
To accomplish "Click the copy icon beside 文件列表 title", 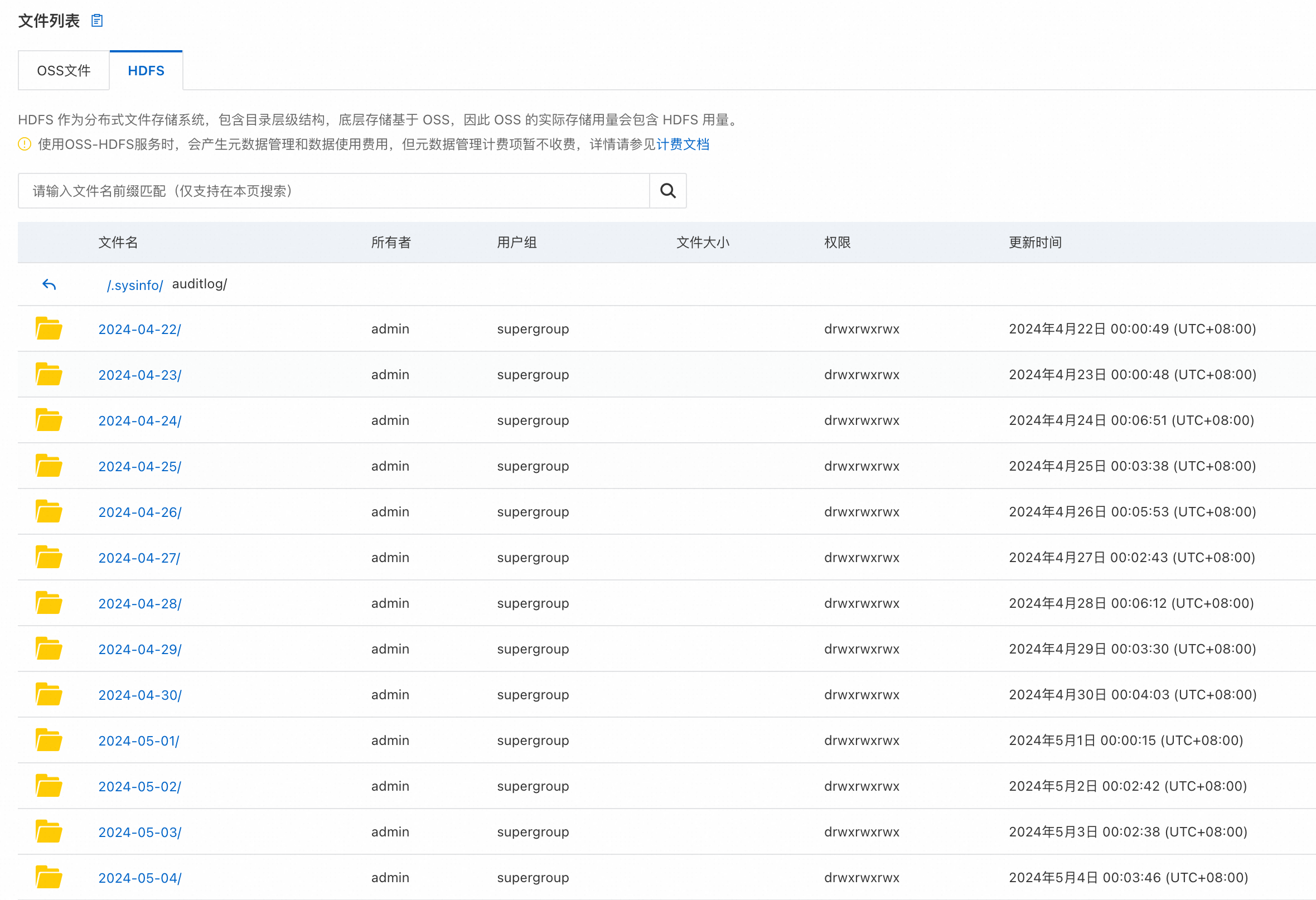I will coord(97,20).
